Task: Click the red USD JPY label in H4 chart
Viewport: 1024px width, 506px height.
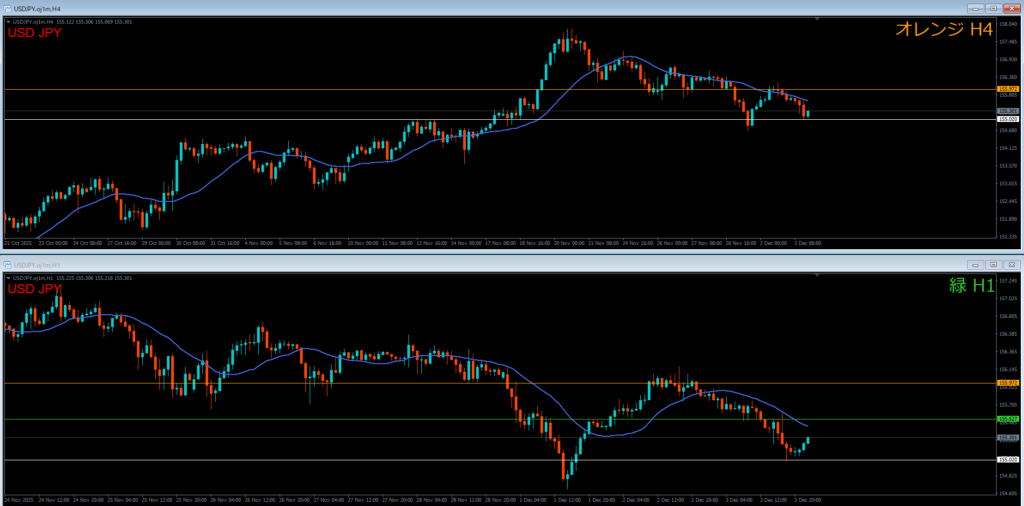Action: click(34, 33)
